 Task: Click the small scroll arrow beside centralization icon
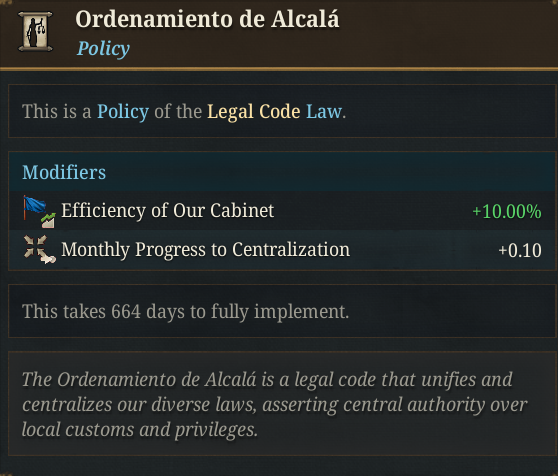tap(48, 258)
